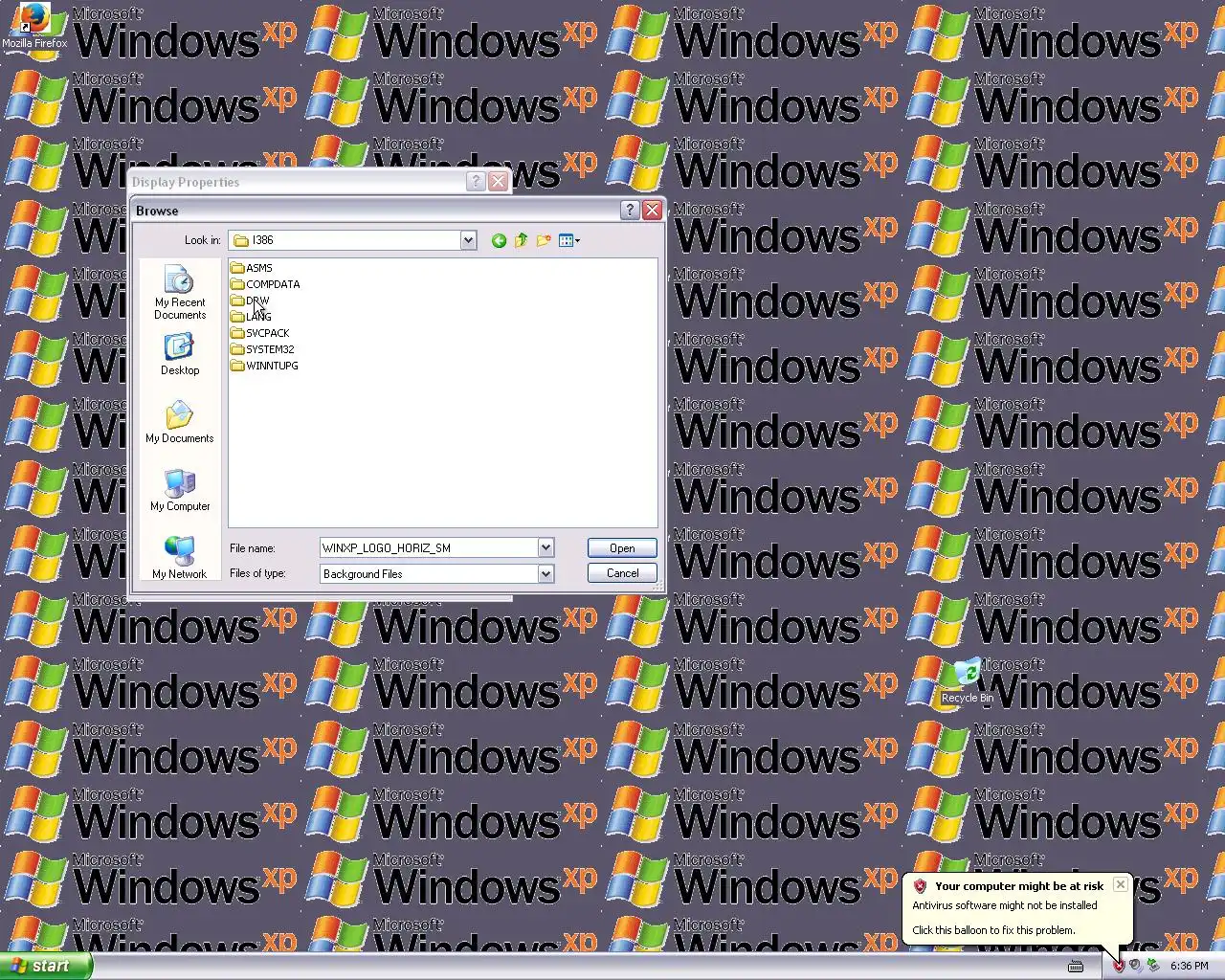1225x980 pixels.
Task: Click the taskbar clock showing 6:36 PM
Action: click(1190, 966)
